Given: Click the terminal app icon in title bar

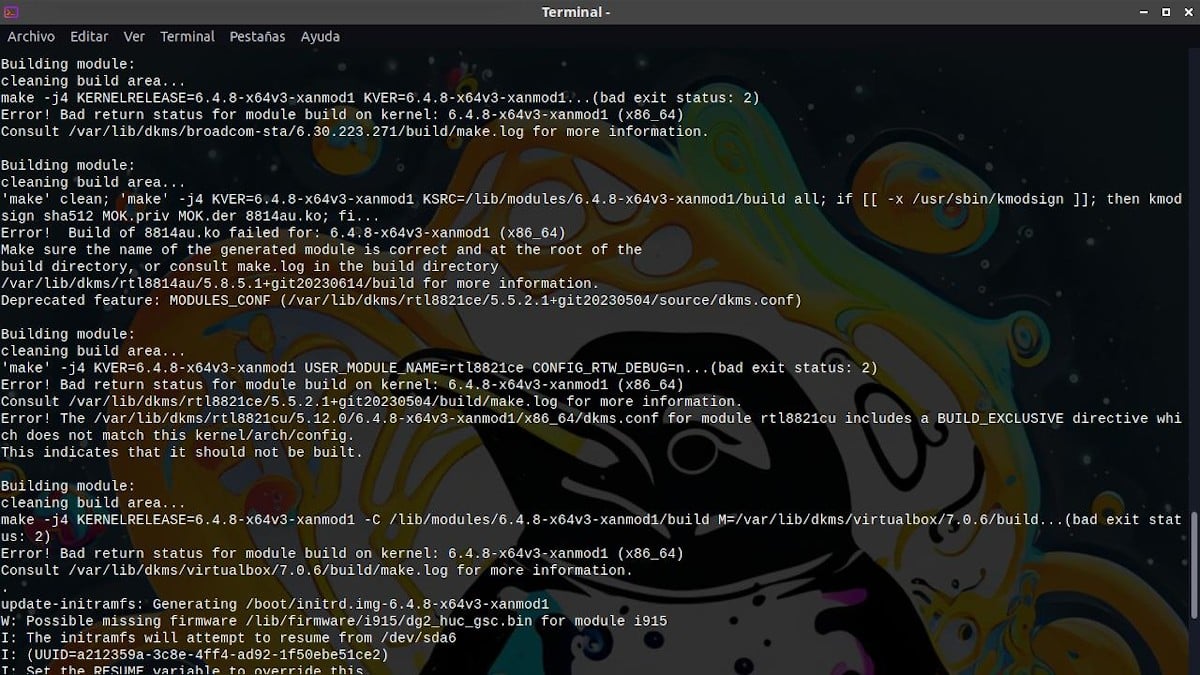Looking at the screenshot, I should (11, 12).
